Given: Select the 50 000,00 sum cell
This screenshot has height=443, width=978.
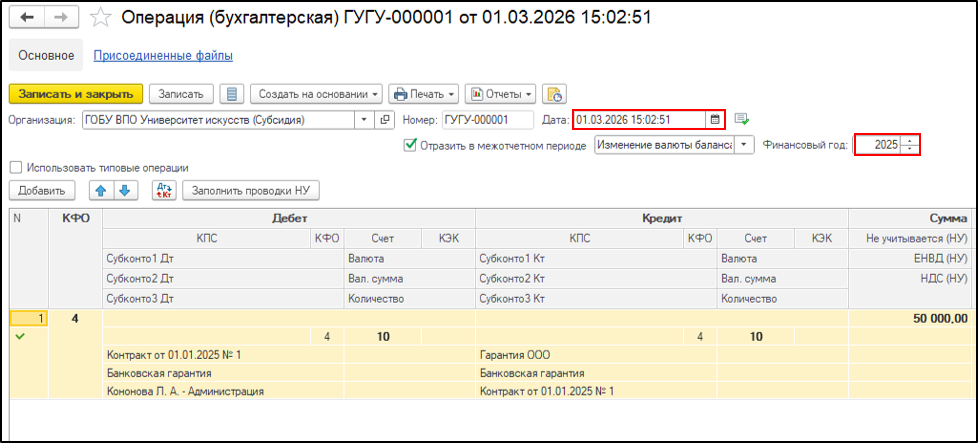Looking at the screenshot, I should 911,319.
